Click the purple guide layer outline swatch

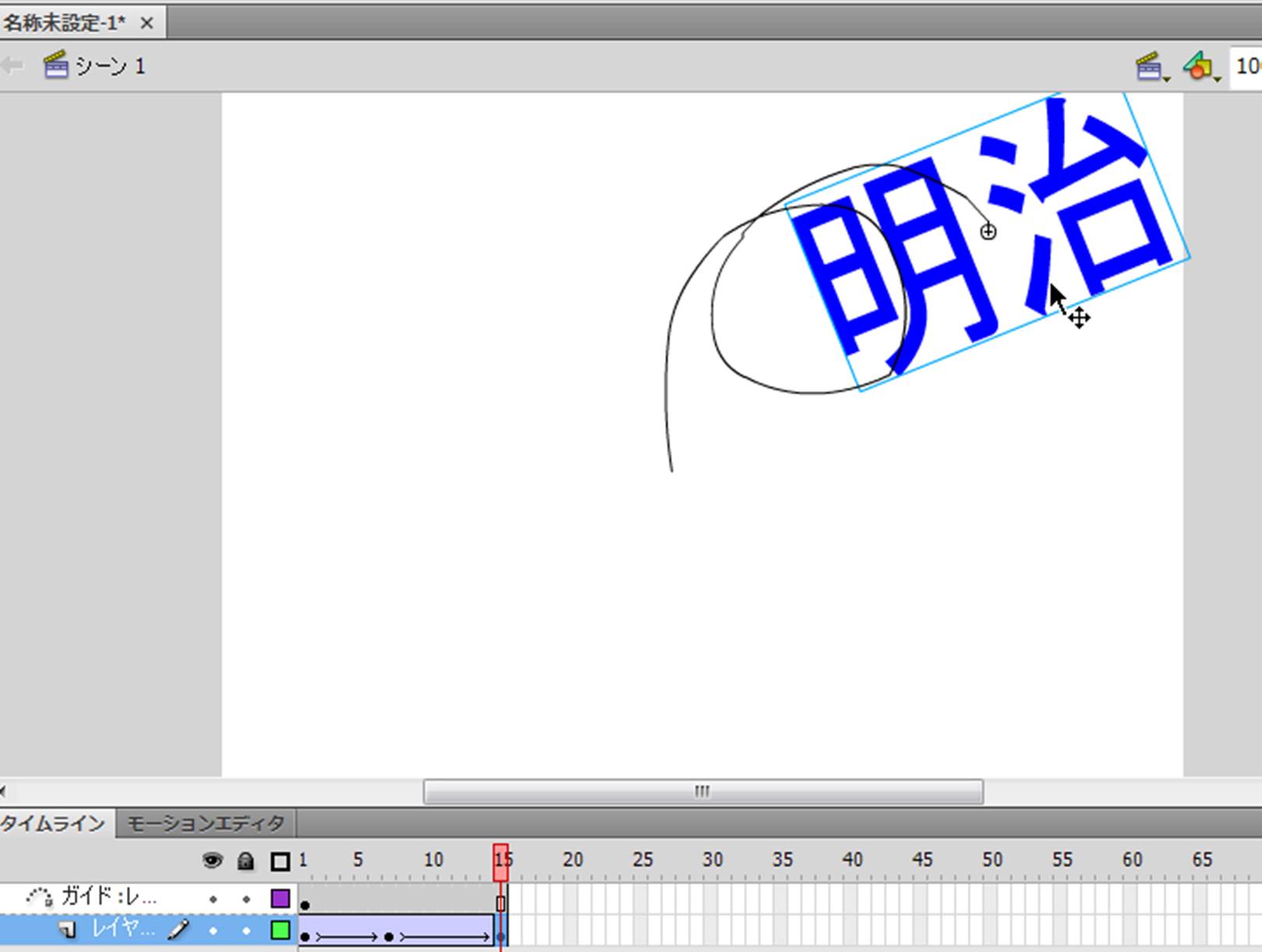[x=280, y=898]
